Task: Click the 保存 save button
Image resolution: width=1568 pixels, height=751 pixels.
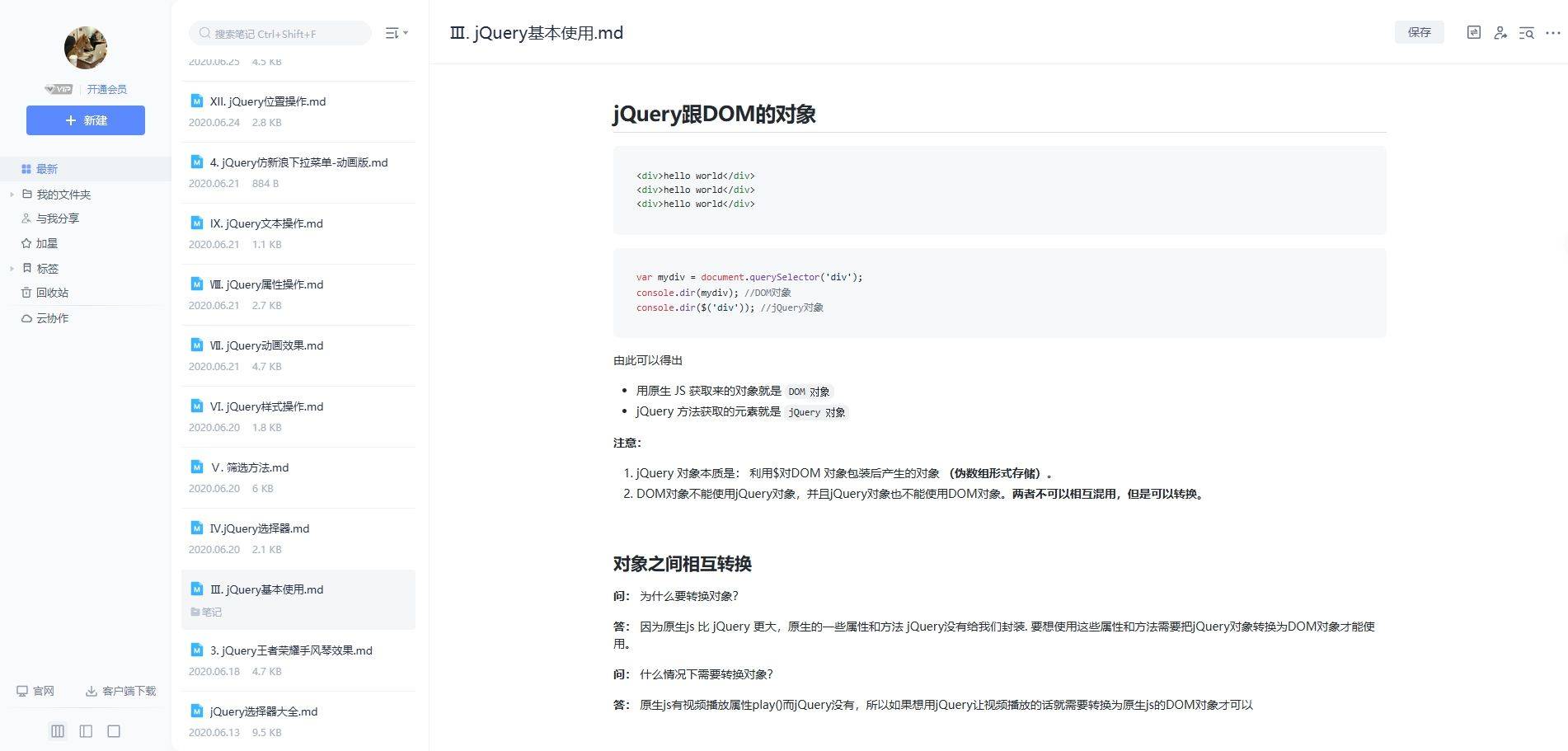Action: [x=1420, y=32]
